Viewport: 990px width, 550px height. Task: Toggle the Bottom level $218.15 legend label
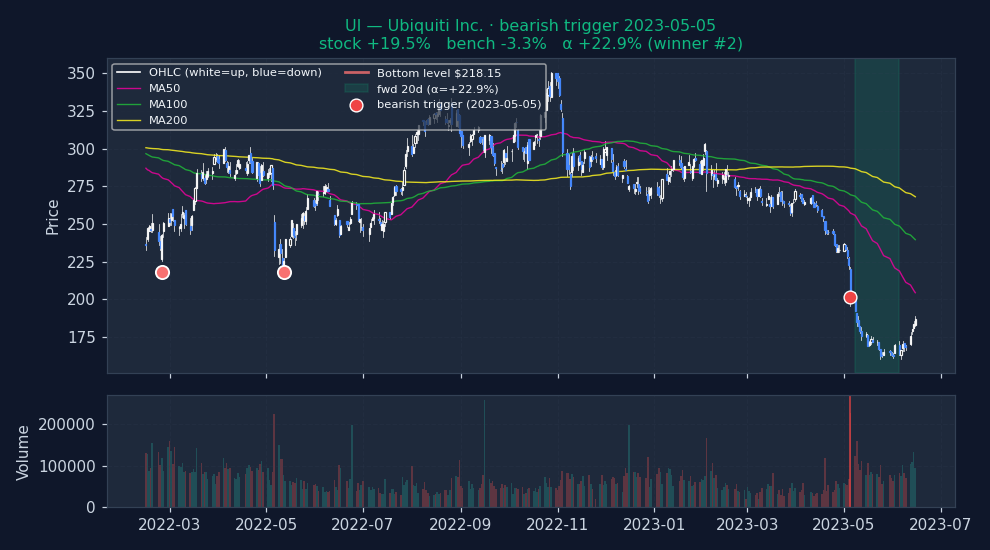tap(438, 73)
